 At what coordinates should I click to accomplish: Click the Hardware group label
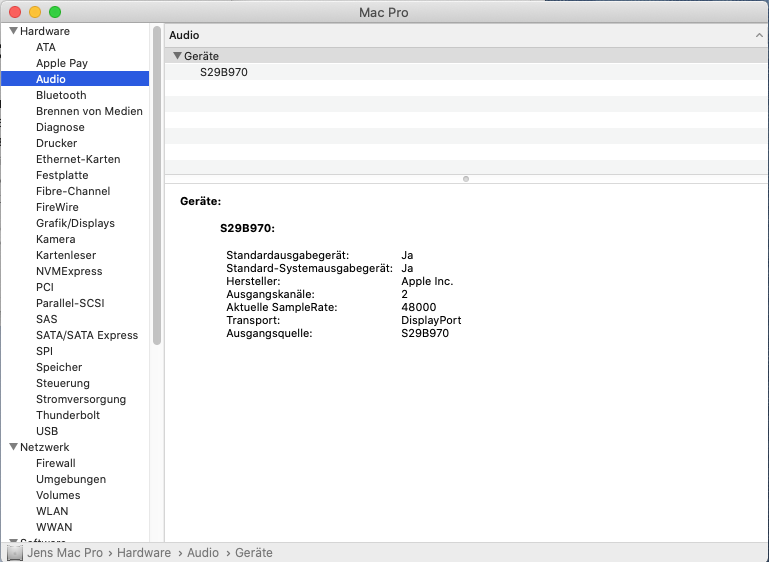[x=45, y=31]
